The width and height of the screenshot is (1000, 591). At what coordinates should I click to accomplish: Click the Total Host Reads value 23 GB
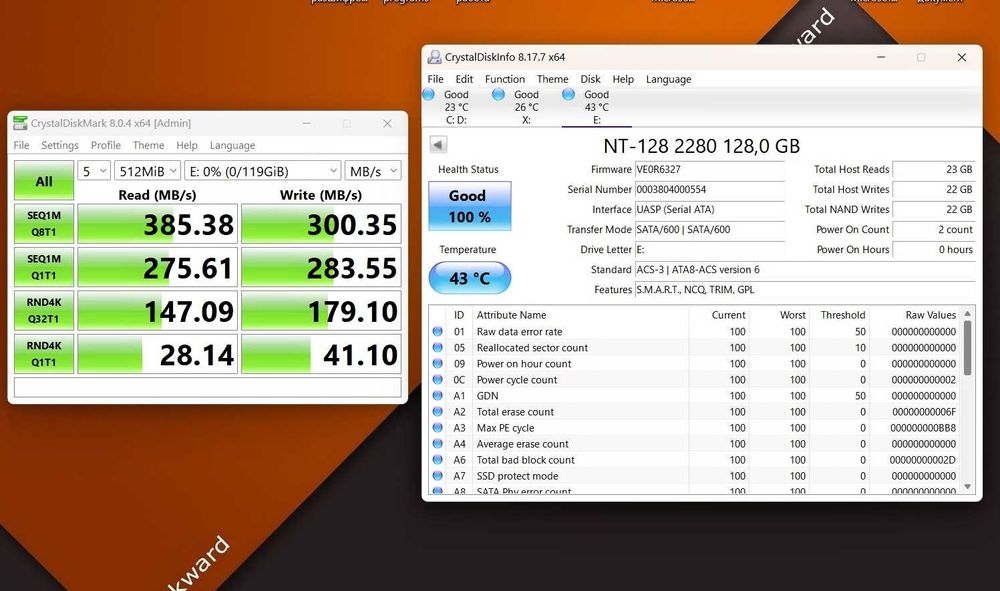(934, 170)
